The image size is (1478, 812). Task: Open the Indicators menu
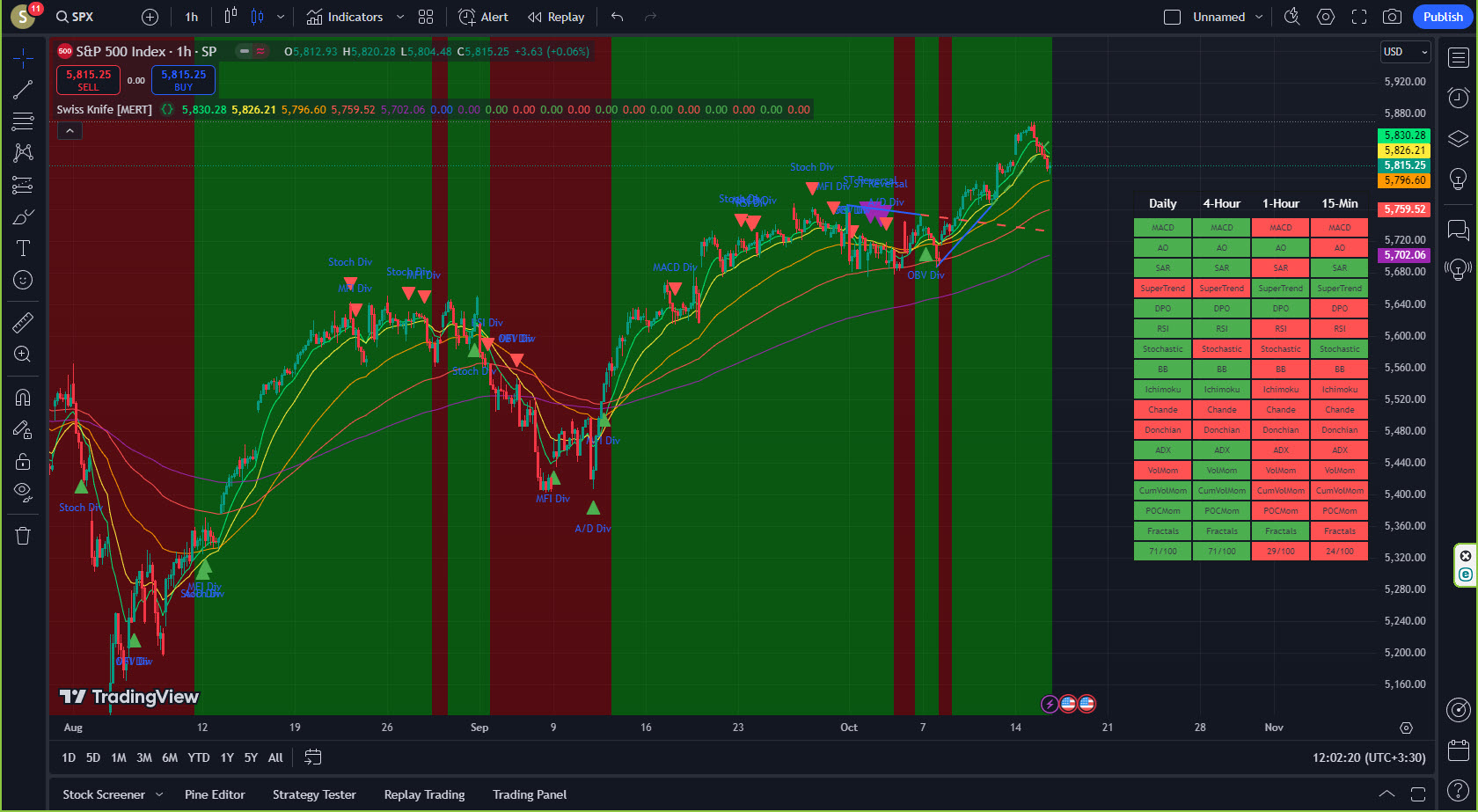(x=344, y=17)
